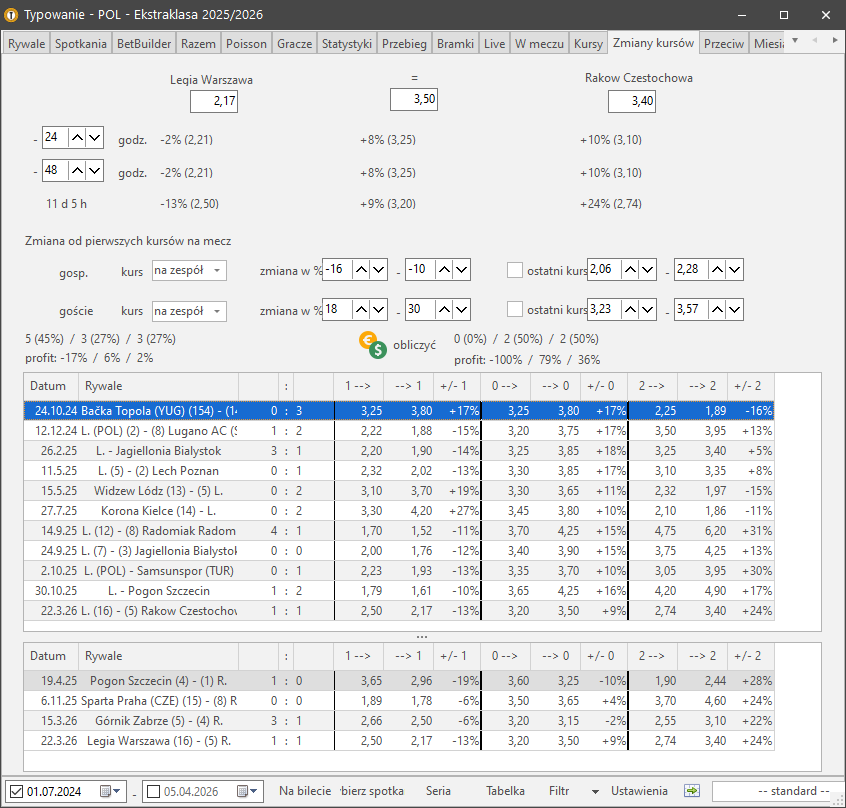Click the green arrow icon beside Ustawienia

[x=691, y=791]
